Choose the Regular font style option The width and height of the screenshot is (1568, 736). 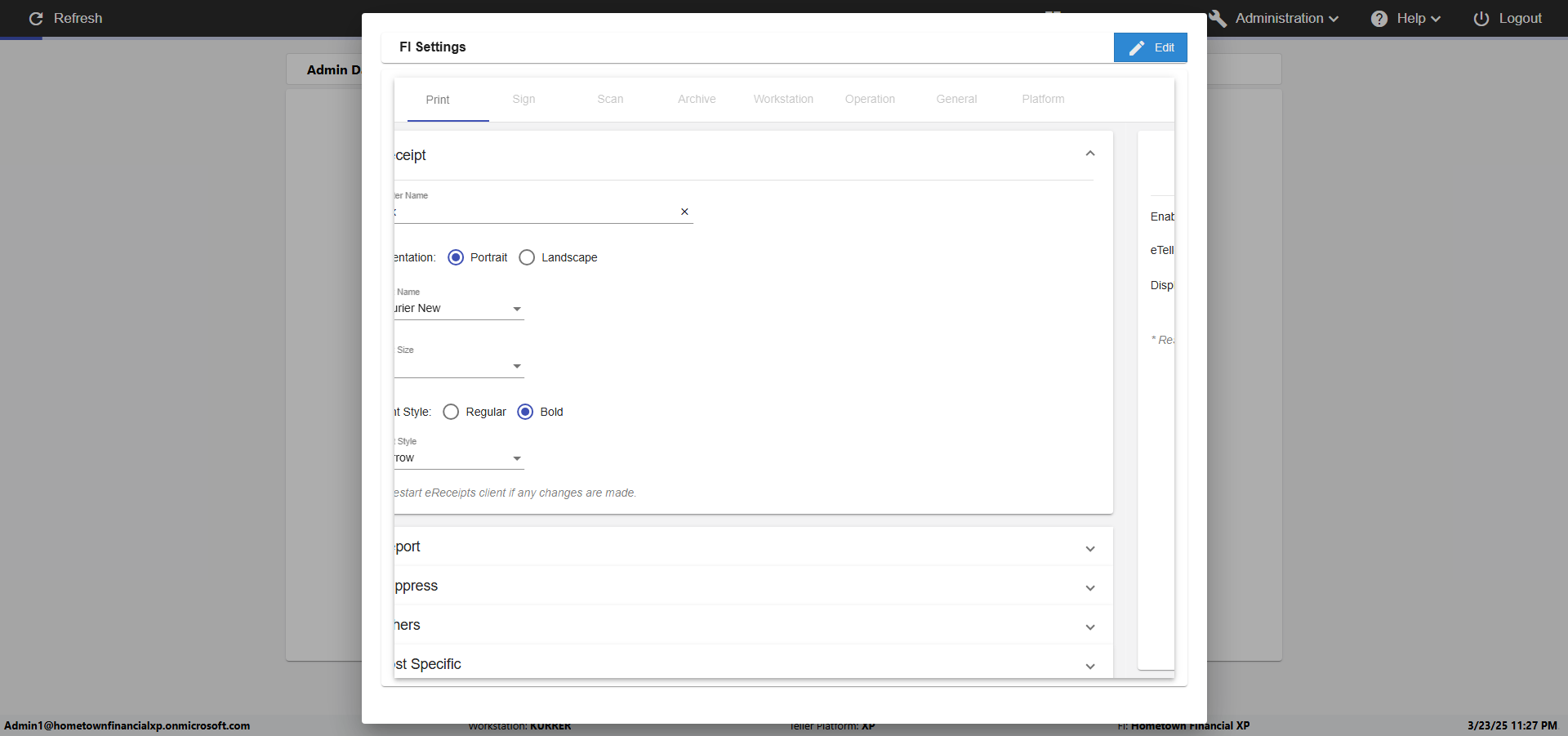(451, 412)
